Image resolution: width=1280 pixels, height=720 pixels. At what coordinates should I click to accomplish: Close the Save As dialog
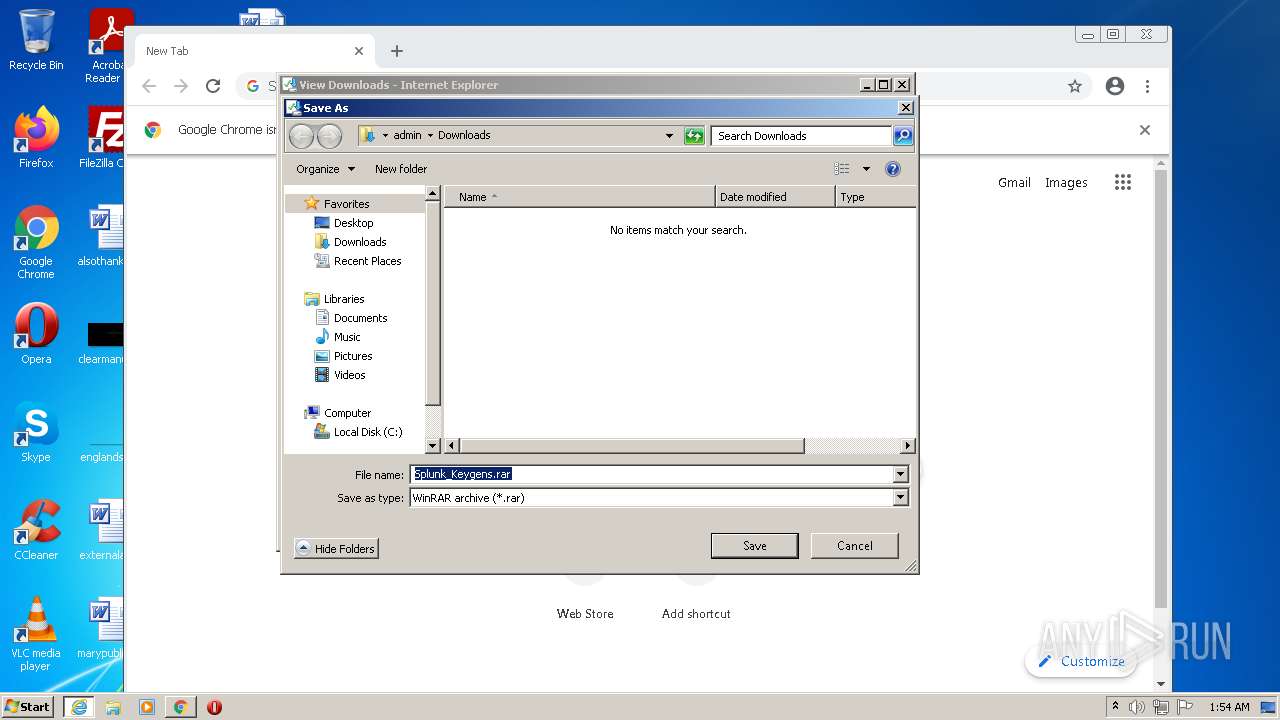905,108
